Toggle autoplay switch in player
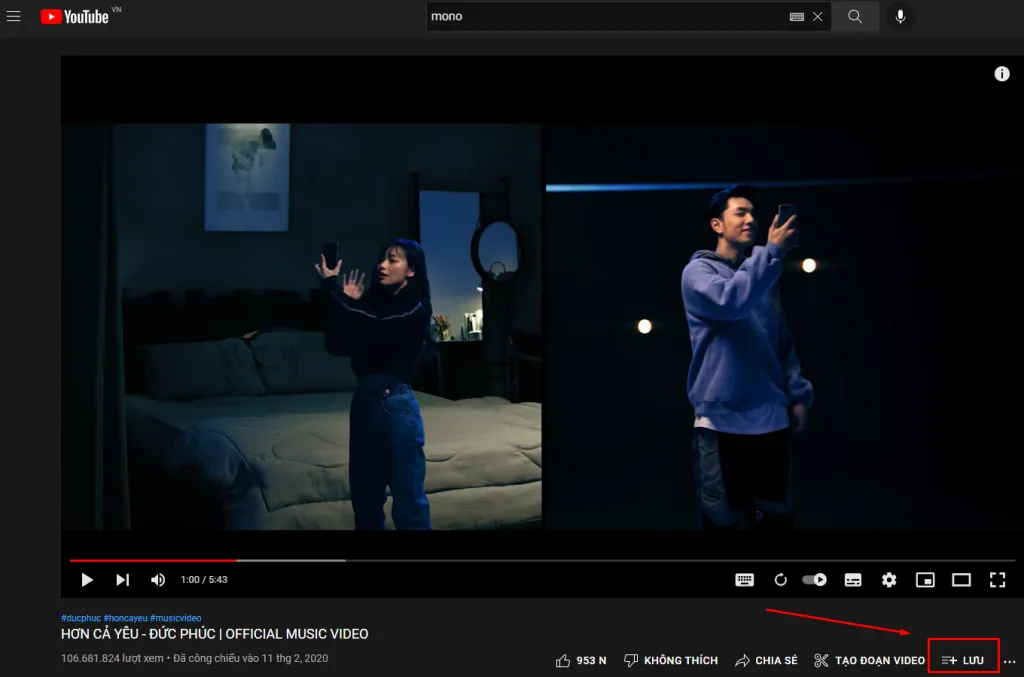 pos(815,580)
